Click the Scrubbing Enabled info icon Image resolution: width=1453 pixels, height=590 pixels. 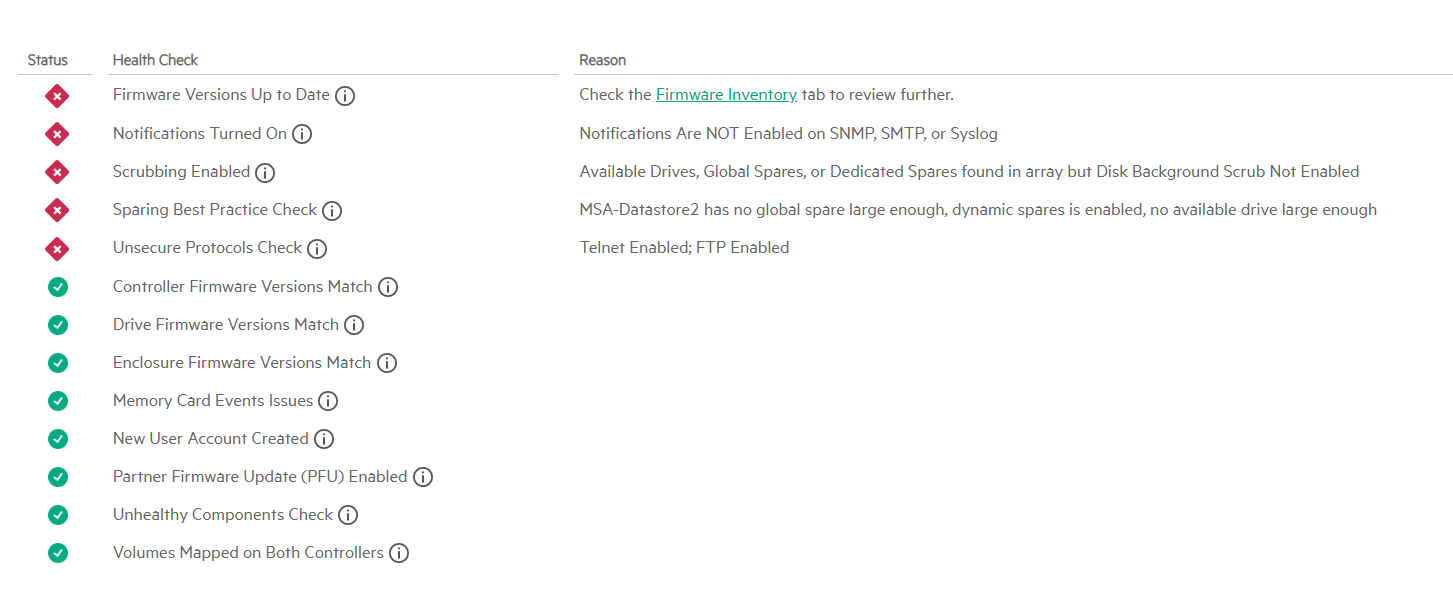(265, 172)
